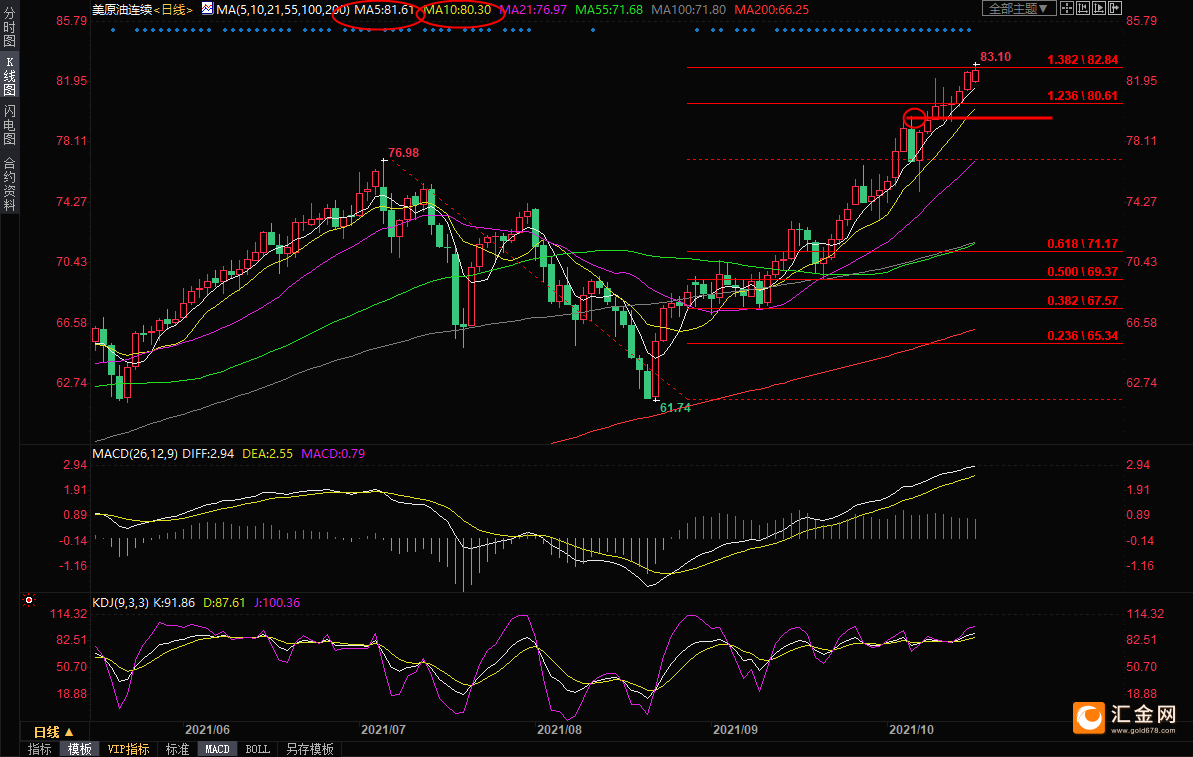
Task: Click the K:91.86 value
Action: click(174, 603)
